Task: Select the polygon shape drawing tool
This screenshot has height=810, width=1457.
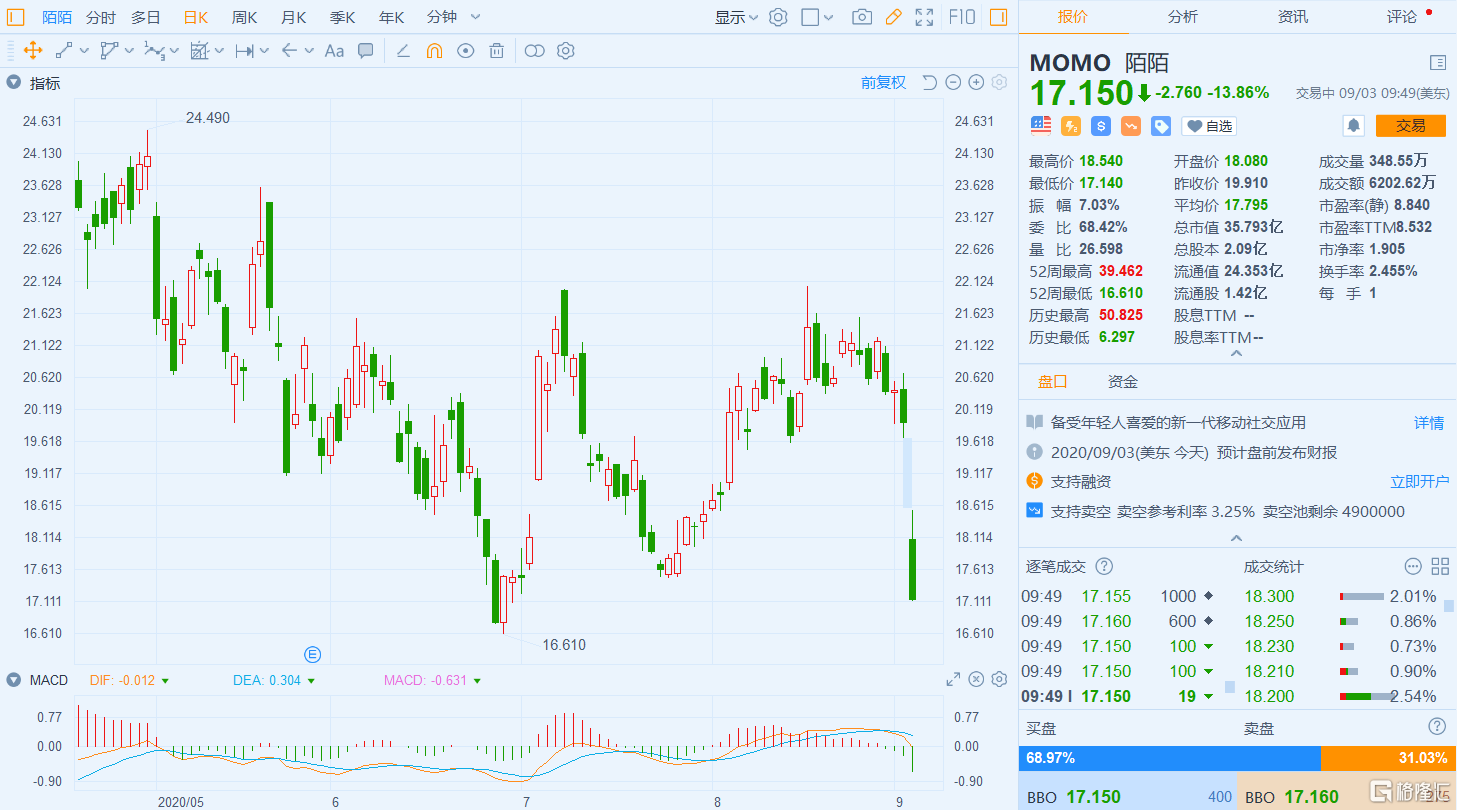Action: (109, 50)
